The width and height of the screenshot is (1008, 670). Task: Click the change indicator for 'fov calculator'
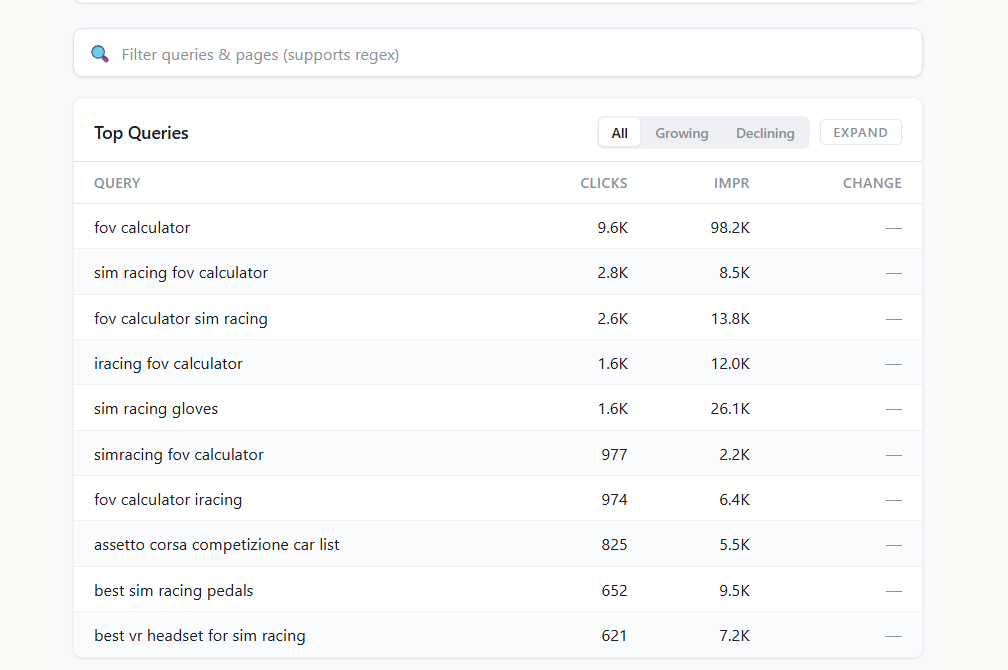tap(891, 227)
